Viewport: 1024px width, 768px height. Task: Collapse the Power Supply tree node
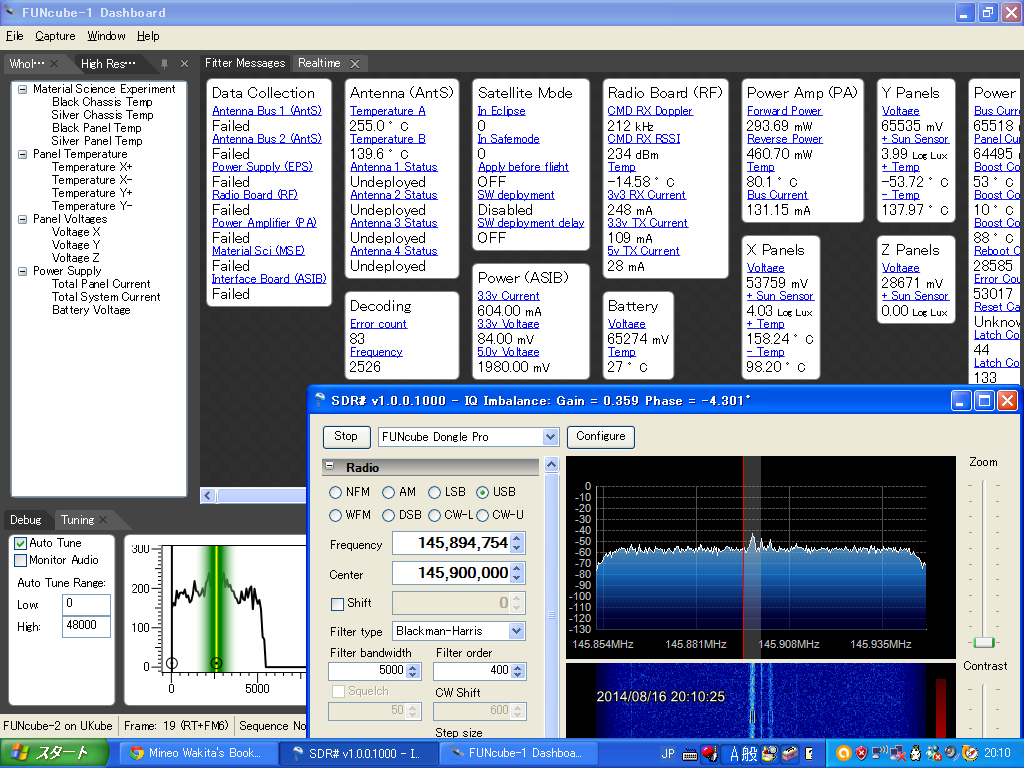pos(22,271)
